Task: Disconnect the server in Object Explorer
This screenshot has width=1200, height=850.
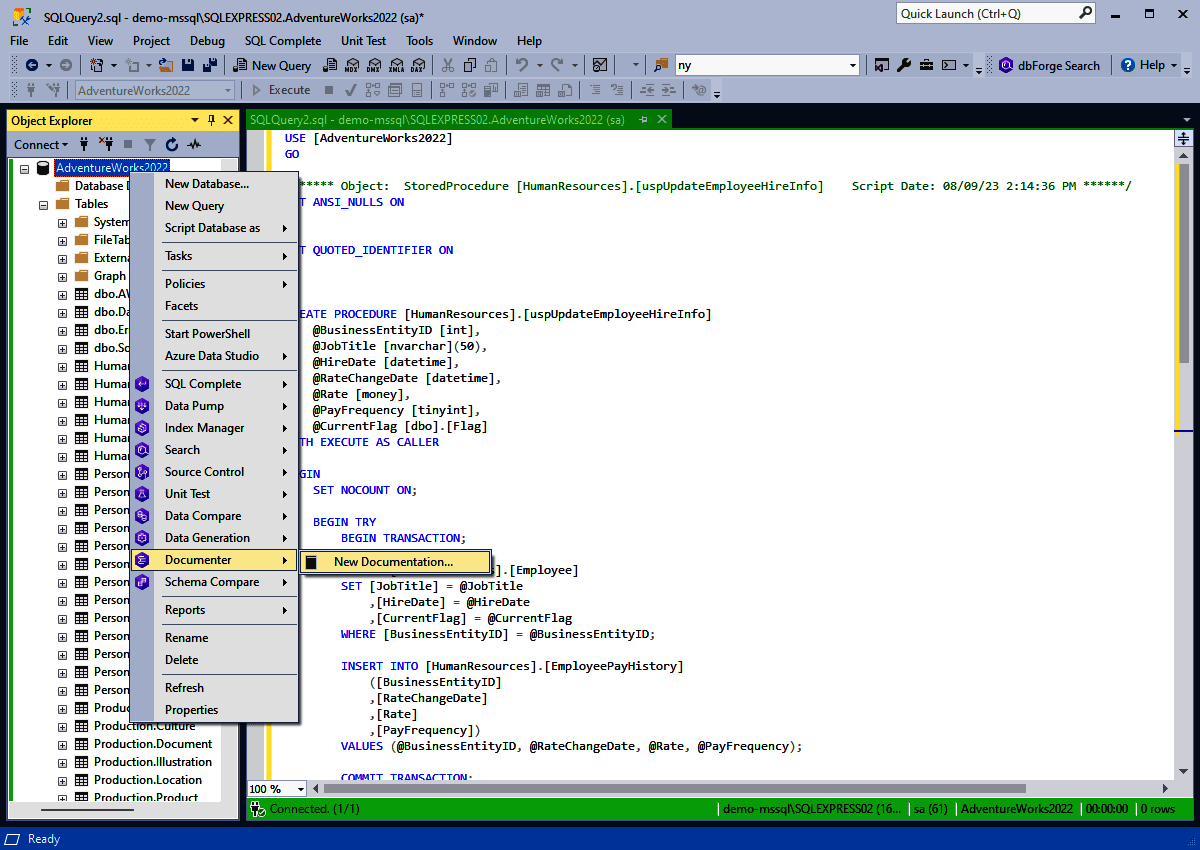Action: [x=108, y=144]
